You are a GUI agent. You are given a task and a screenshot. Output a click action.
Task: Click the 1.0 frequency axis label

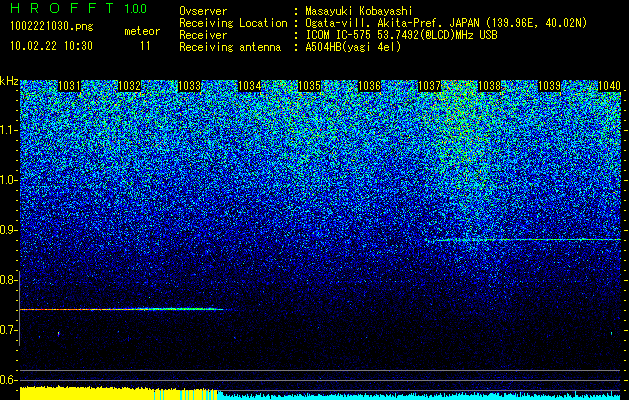(8, 180)
